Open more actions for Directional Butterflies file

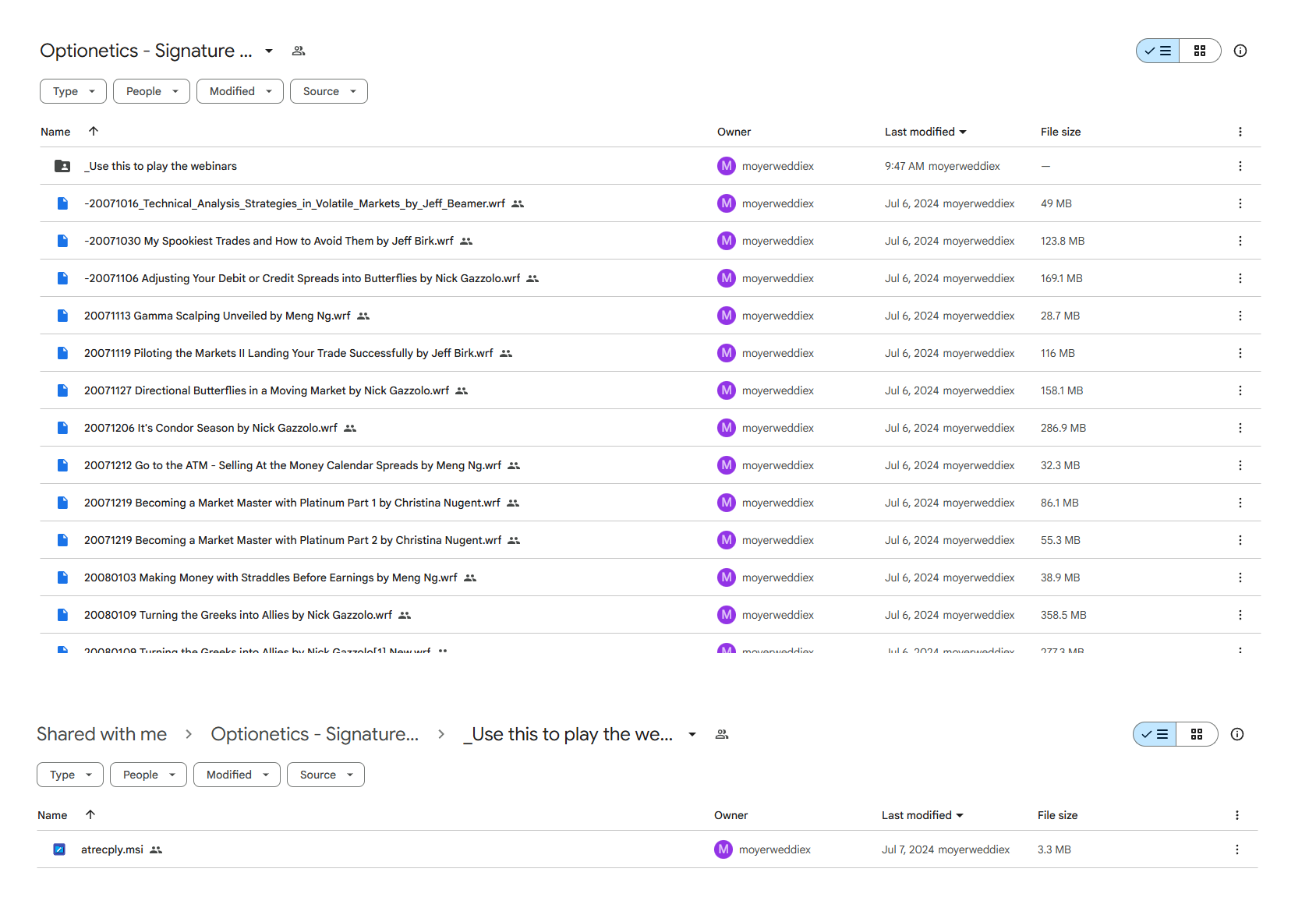pos(1240,390)
